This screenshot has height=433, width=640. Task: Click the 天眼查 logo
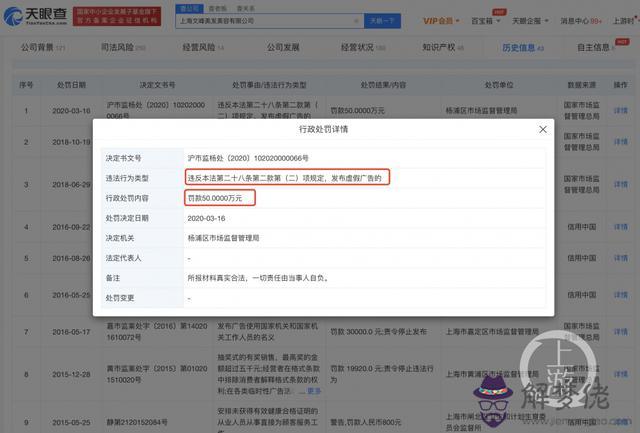[x=35, y=16]
